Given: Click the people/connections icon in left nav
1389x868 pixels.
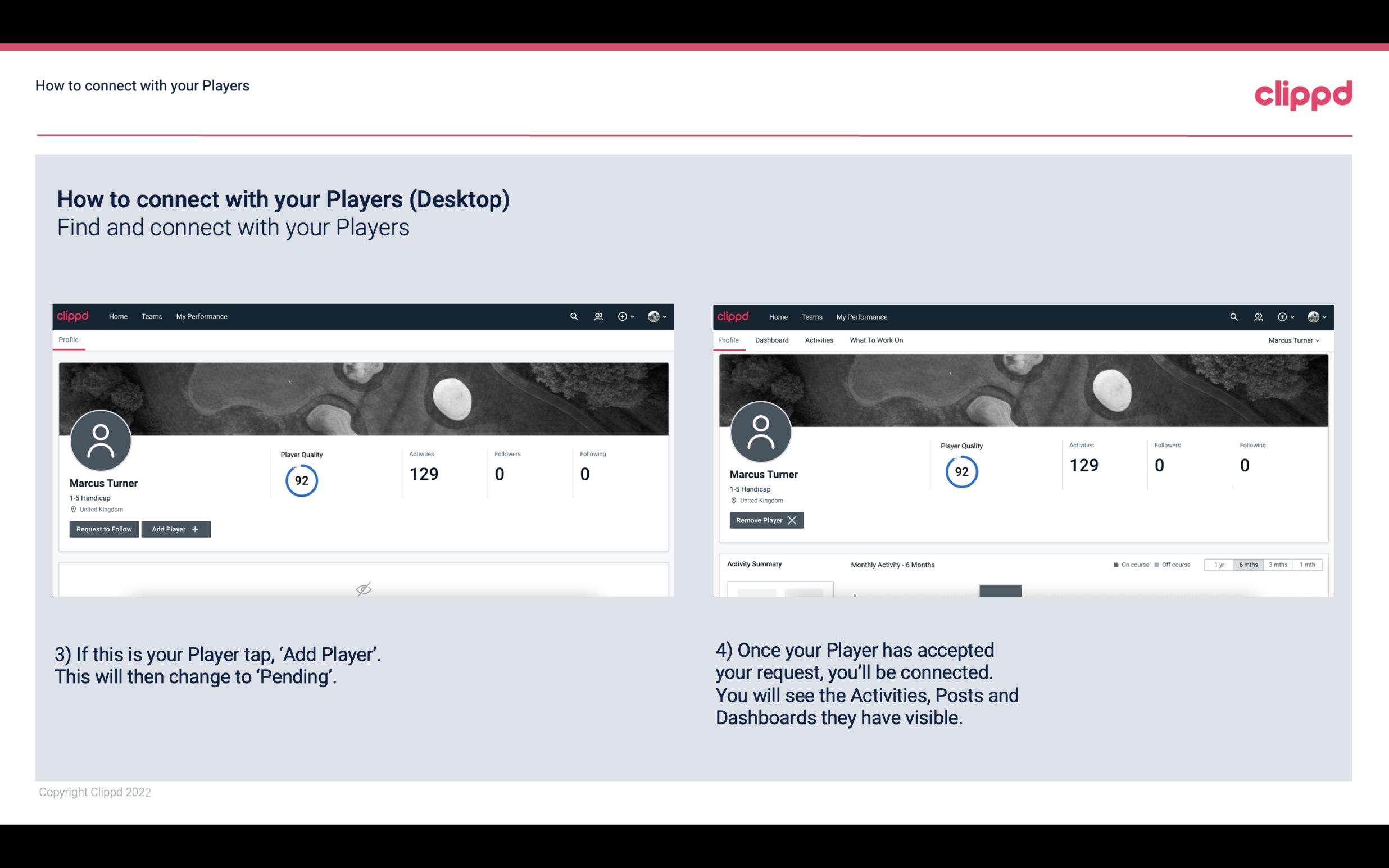Looking at the screenshot, I should pyautogui.click(x=597, y=316).
